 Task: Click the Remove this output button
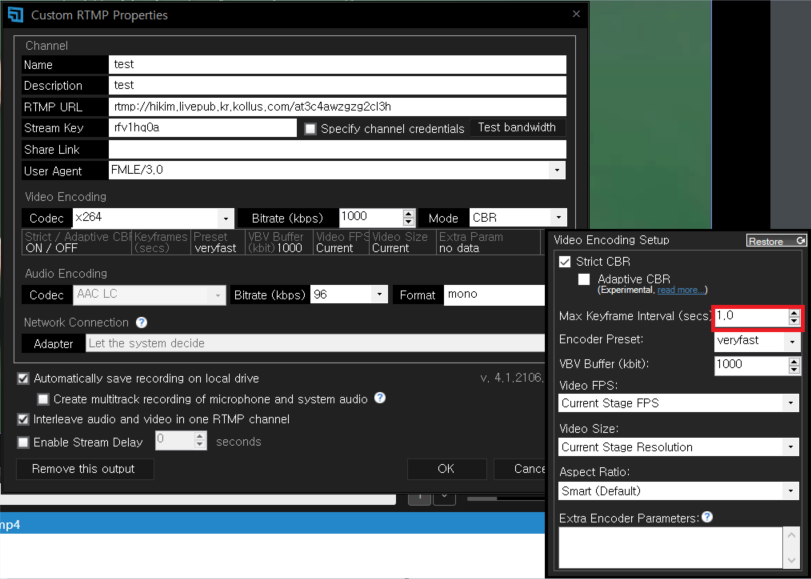pyautogui.click(x=84, y=468)
